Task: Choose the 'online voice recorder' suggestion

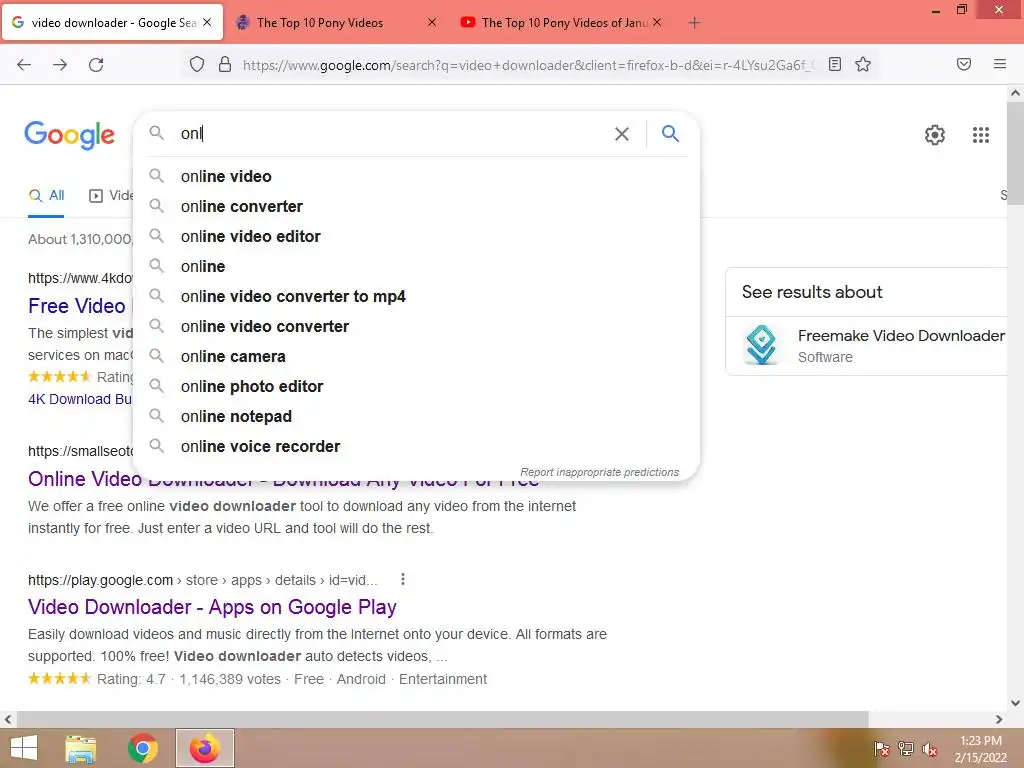Action: click(x=417, y=447)
